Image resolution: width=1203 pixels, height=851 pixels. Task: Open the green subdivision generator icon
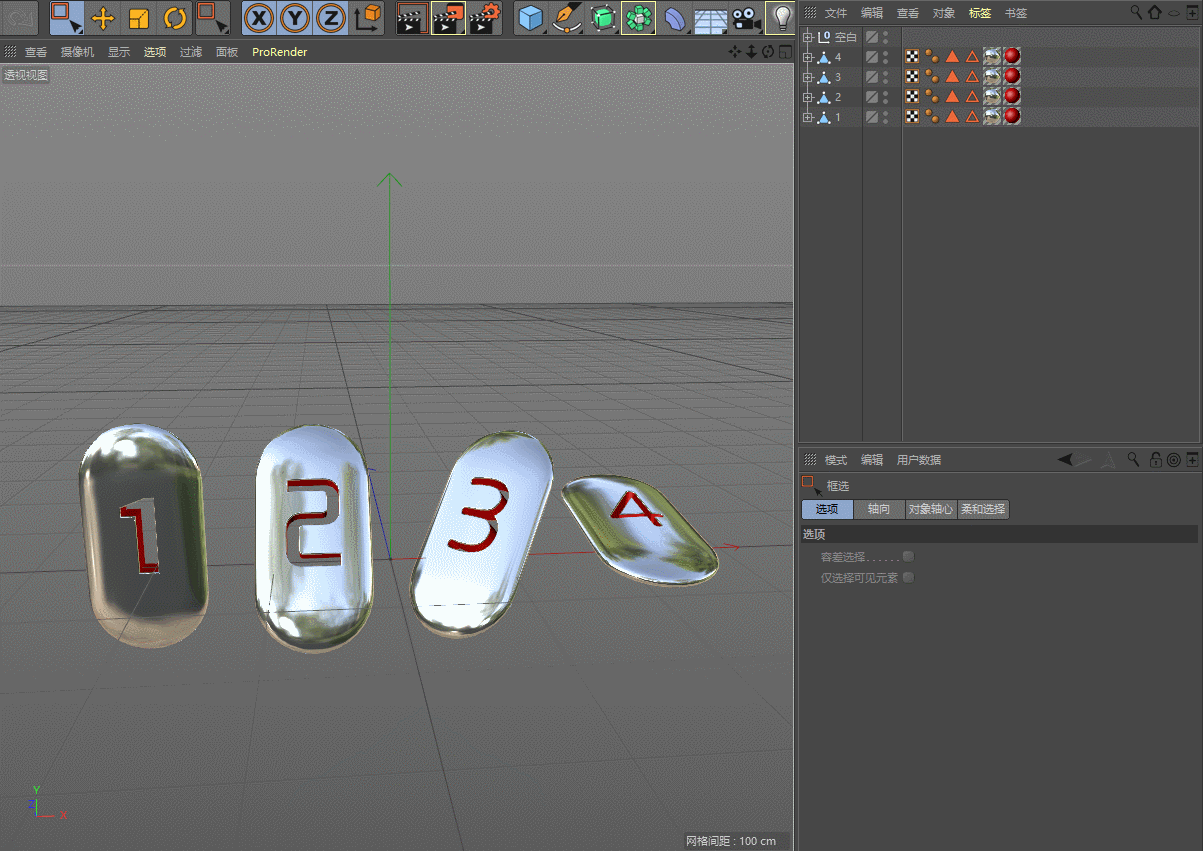pyautogui.click(x=603, y=18)
